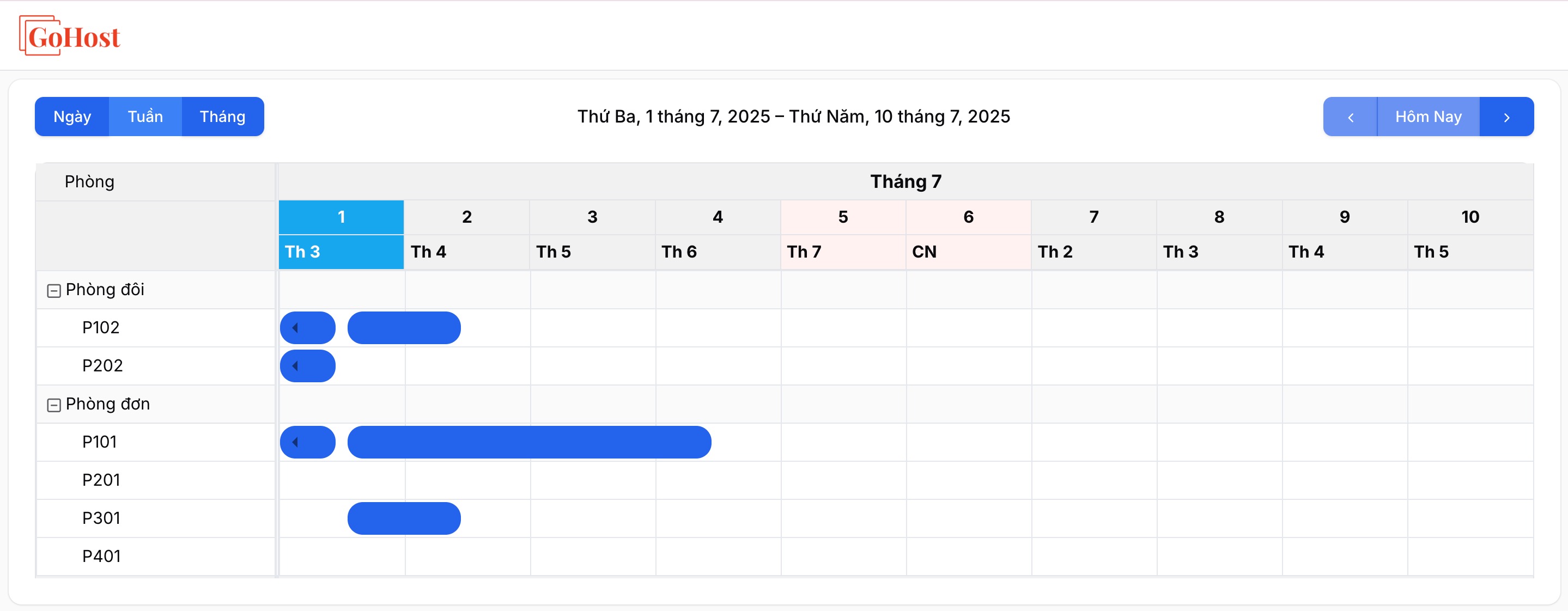Jump to Hôm Nay
The image size is (1568, 611).
[1428, 117]
